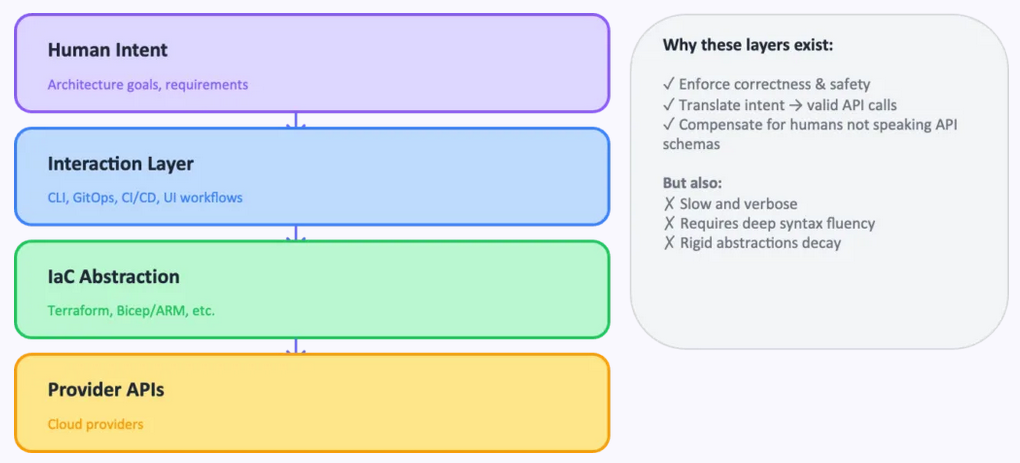Click the checkmark before Translate intent line

[669, 105]
